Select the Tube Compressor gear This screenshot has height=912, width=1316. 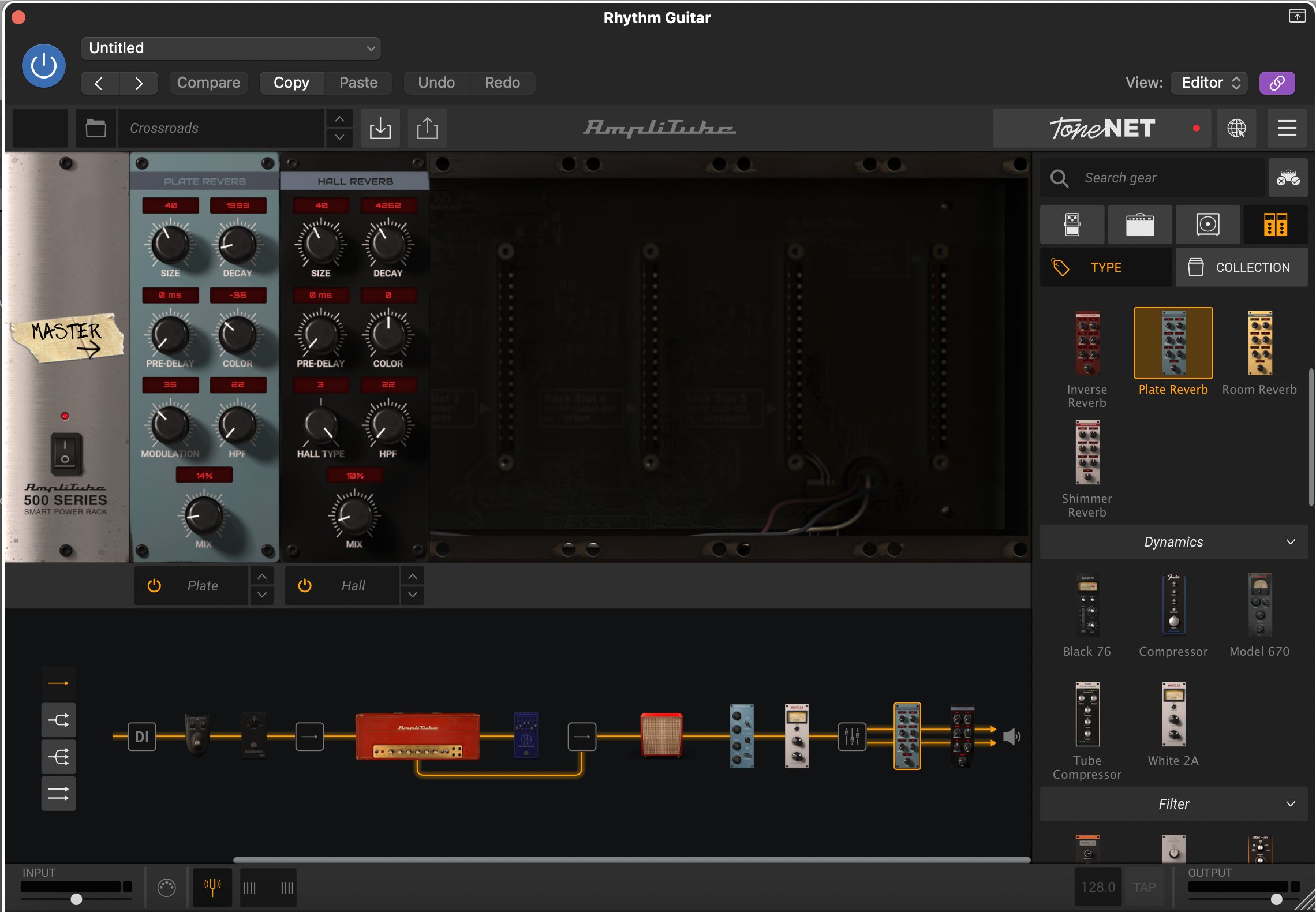point(1087,715)
